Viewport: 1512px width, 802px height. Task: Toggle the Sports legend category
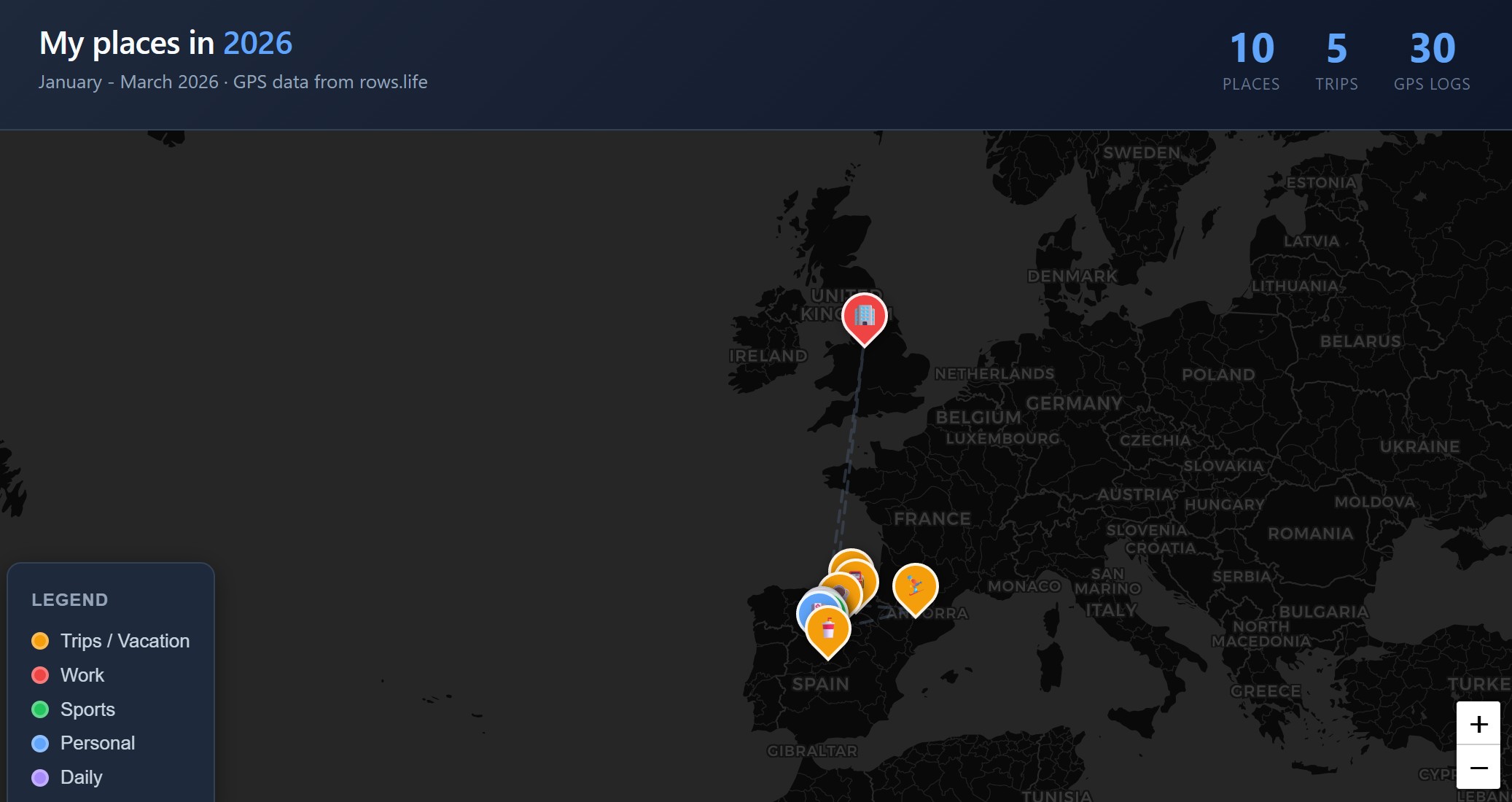click(x=87, y=709)
